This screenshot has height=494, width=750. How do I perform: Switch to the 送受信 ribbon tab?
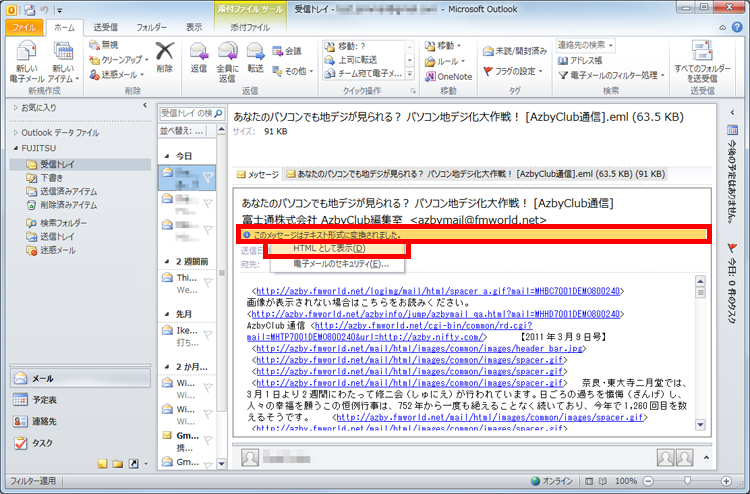tap(105, 27)
